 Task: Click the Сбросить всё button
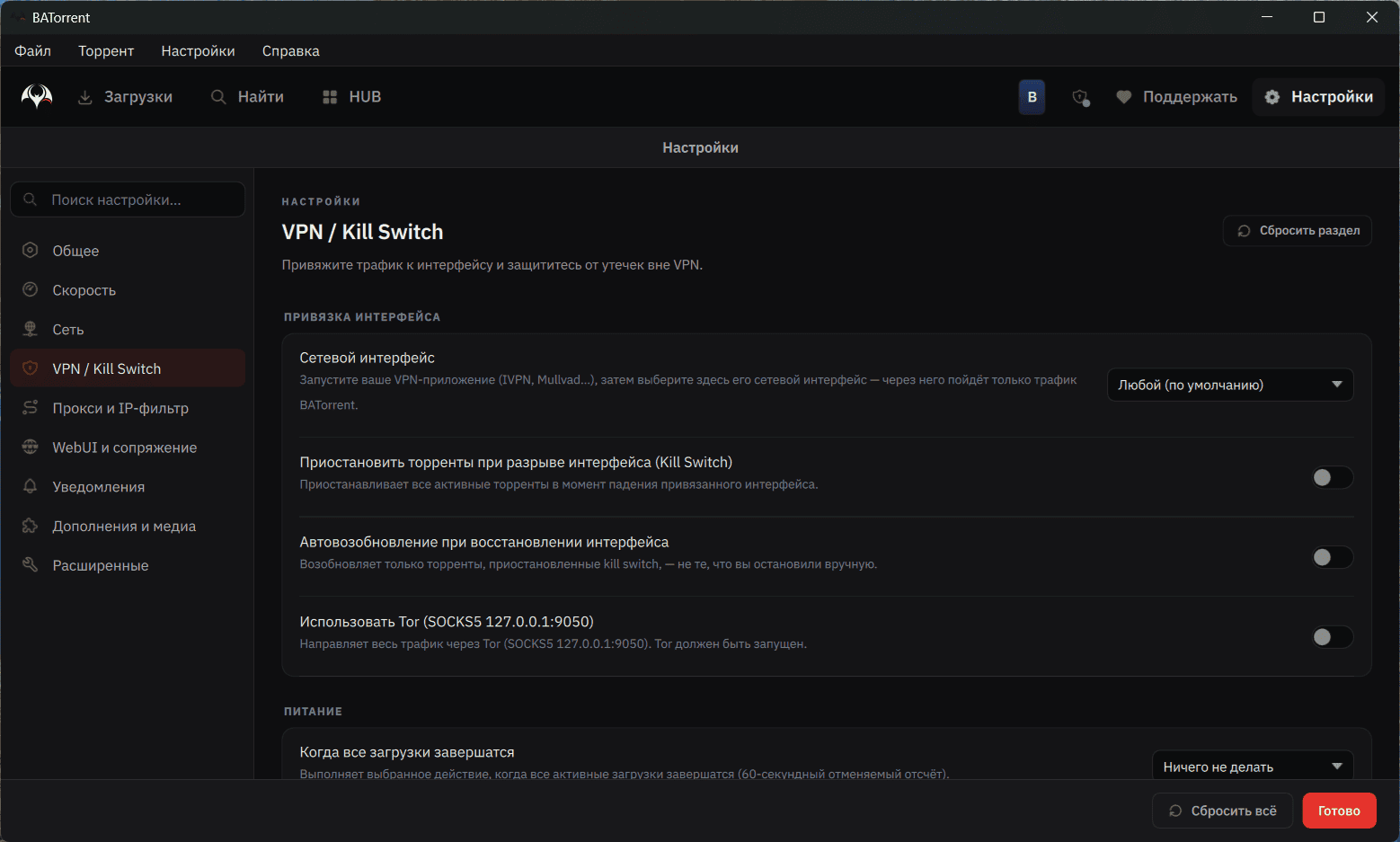click(x=1222, y=811)
